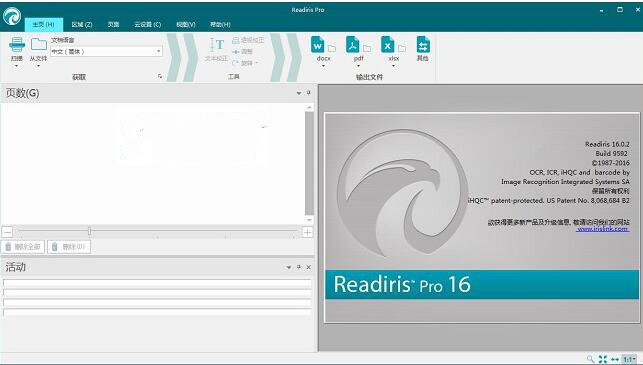
Task: Visit the www.irislink.com link
Action: click(602, 229)
